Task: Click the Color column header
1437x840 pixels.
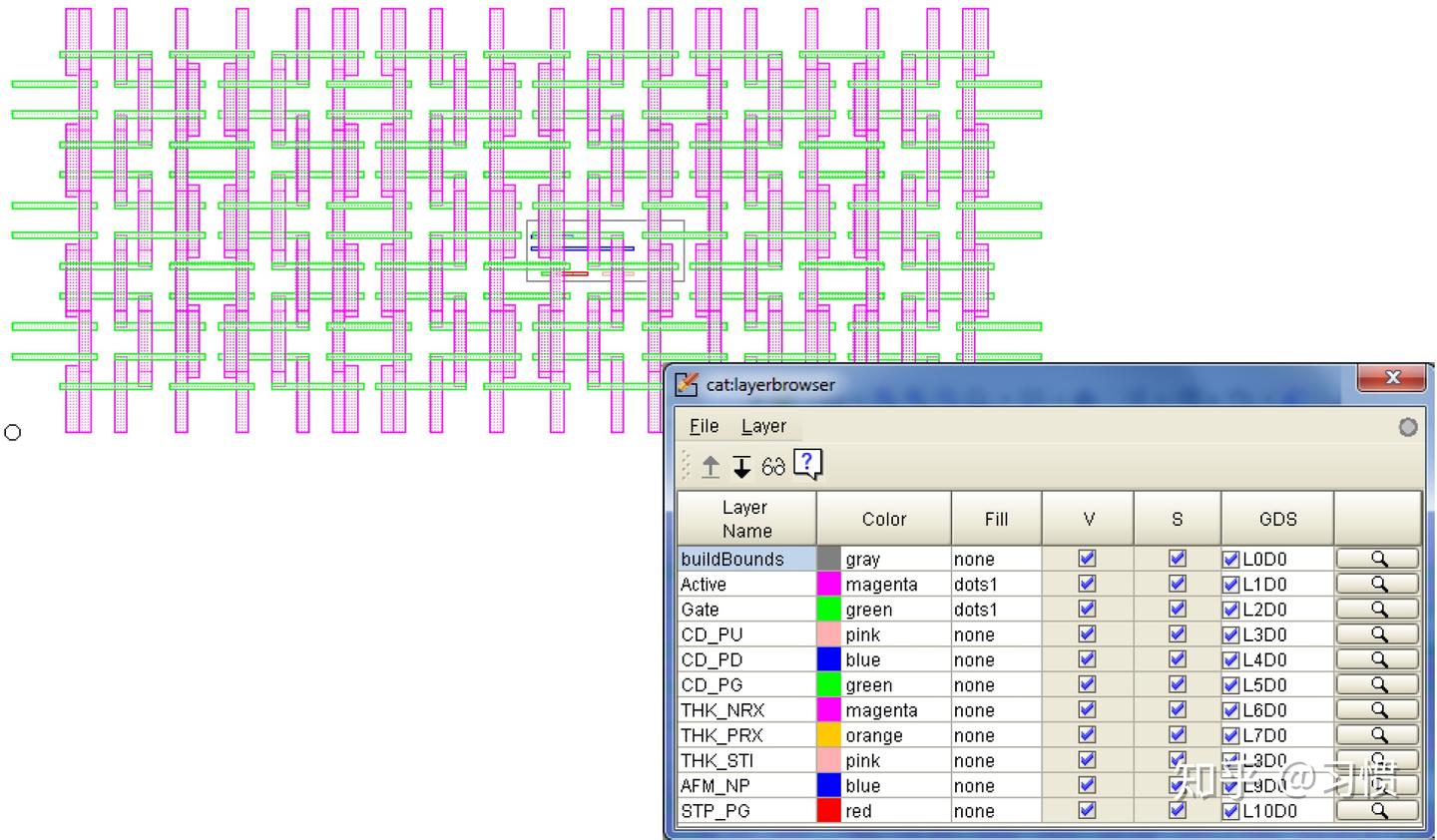Action: coord(883,519)
